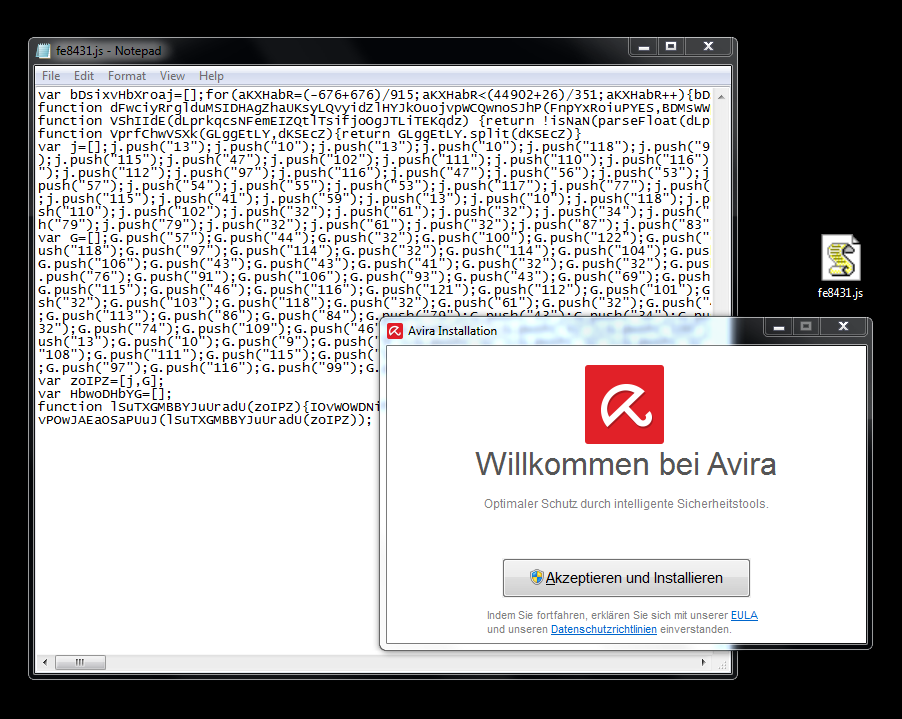902x719 pixels.
Task: Minimize the Avira Installation window
Action: [x=779, y=327]
